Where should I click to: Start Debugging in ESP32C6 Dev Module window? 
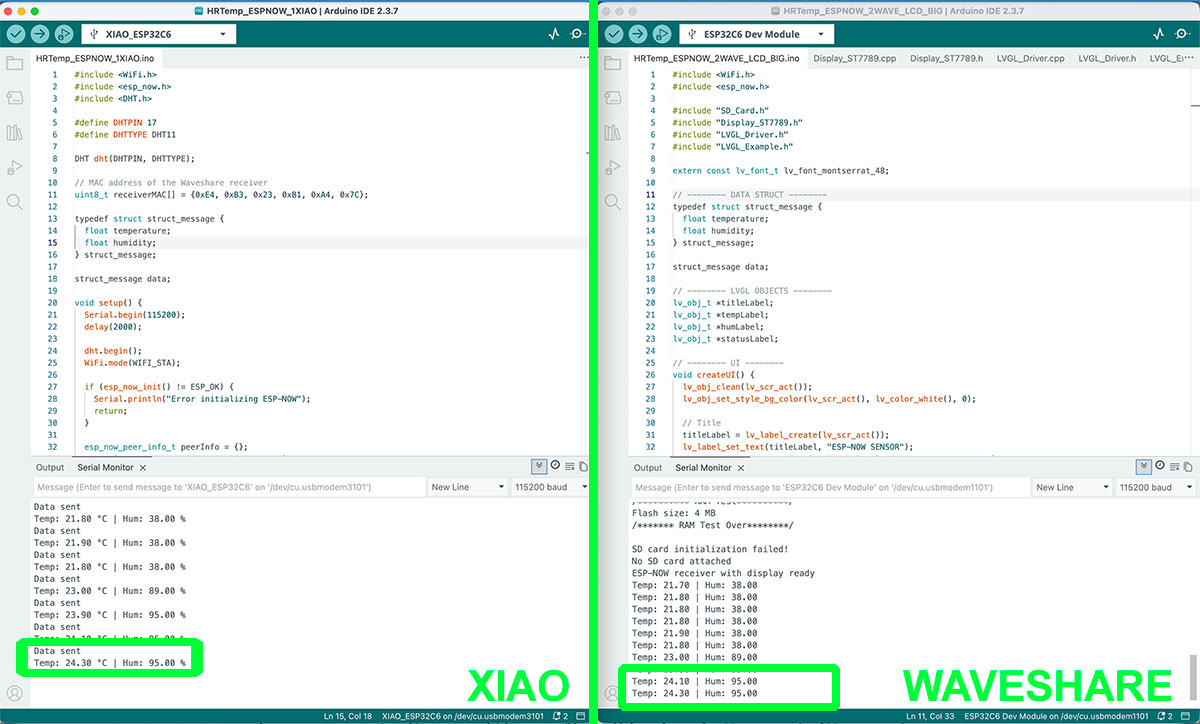(x=662, y=34)
